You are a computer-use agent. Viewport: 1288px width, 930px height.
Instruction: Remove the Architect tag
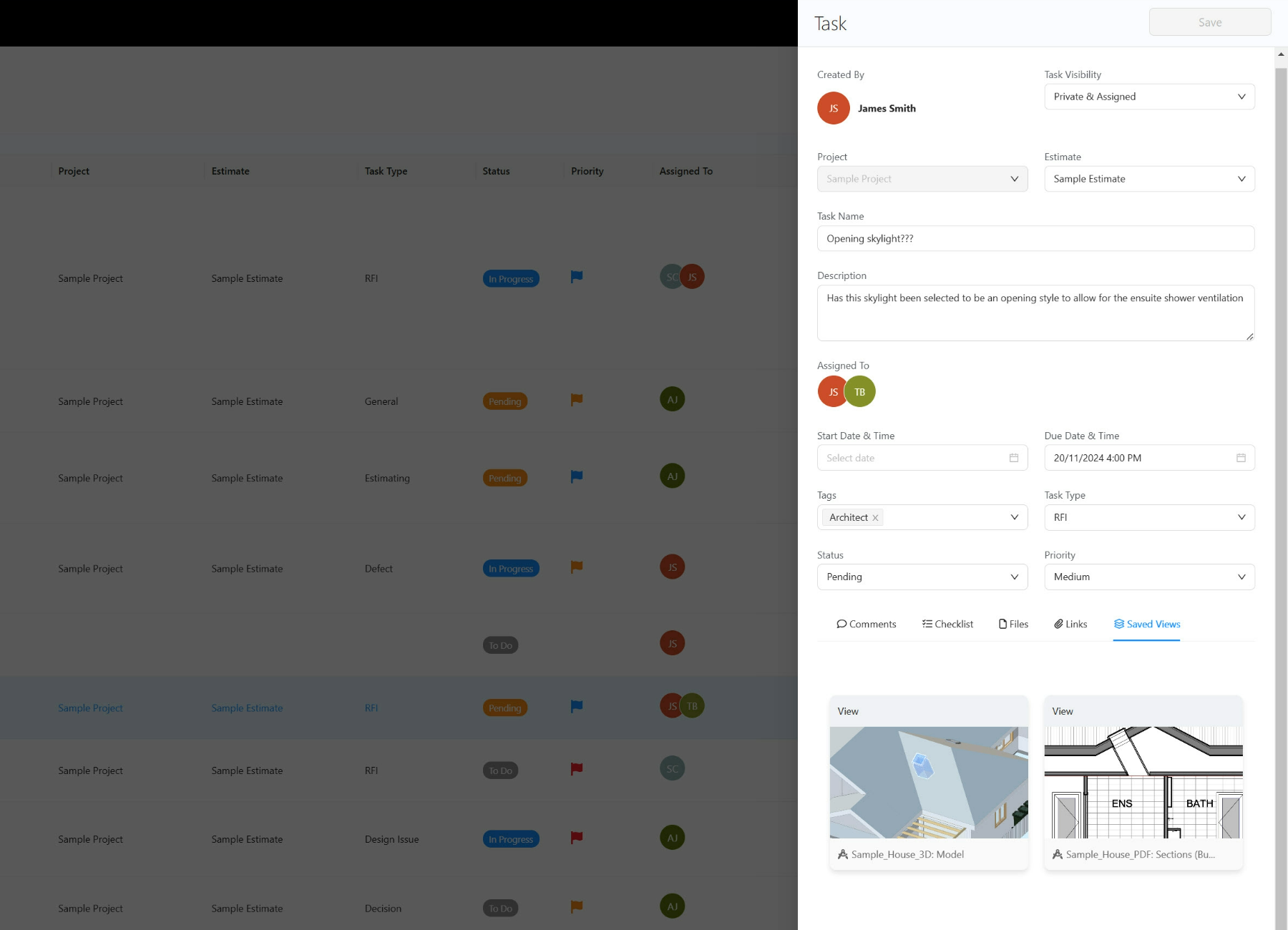874,517
